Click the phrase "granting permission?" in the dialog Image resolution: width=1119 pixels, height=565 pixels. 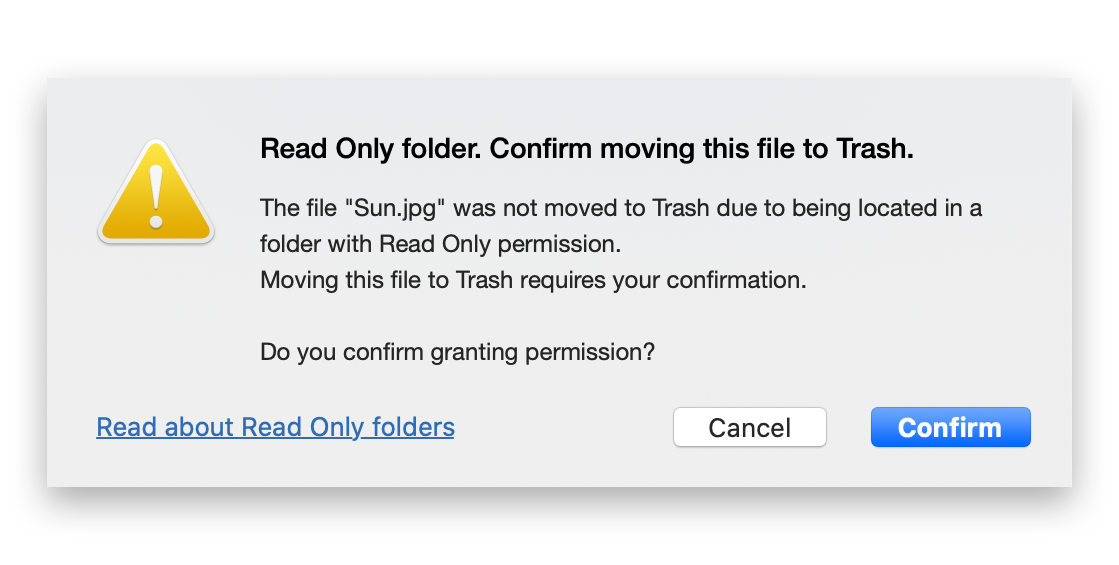coord(542,352)
